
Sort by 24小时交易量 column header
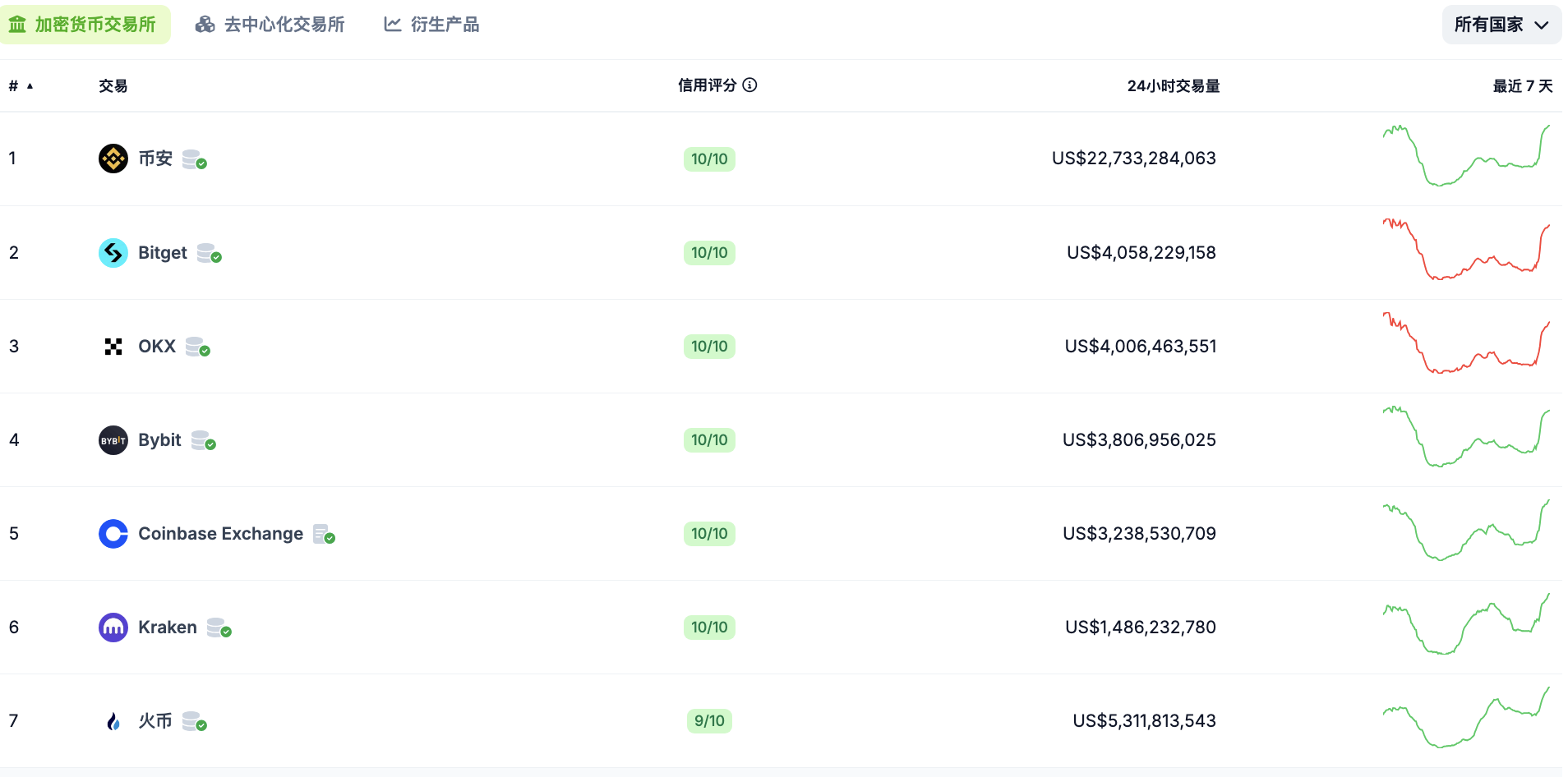coord(1173,86)
